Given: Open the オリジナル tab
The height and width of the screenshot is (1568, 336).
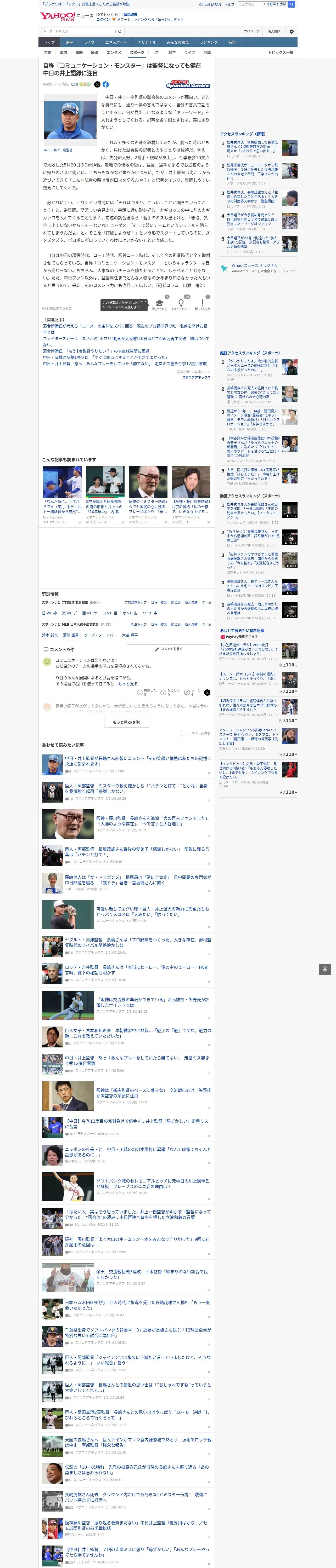Looking at the screenshot, I should click(147, 43).
